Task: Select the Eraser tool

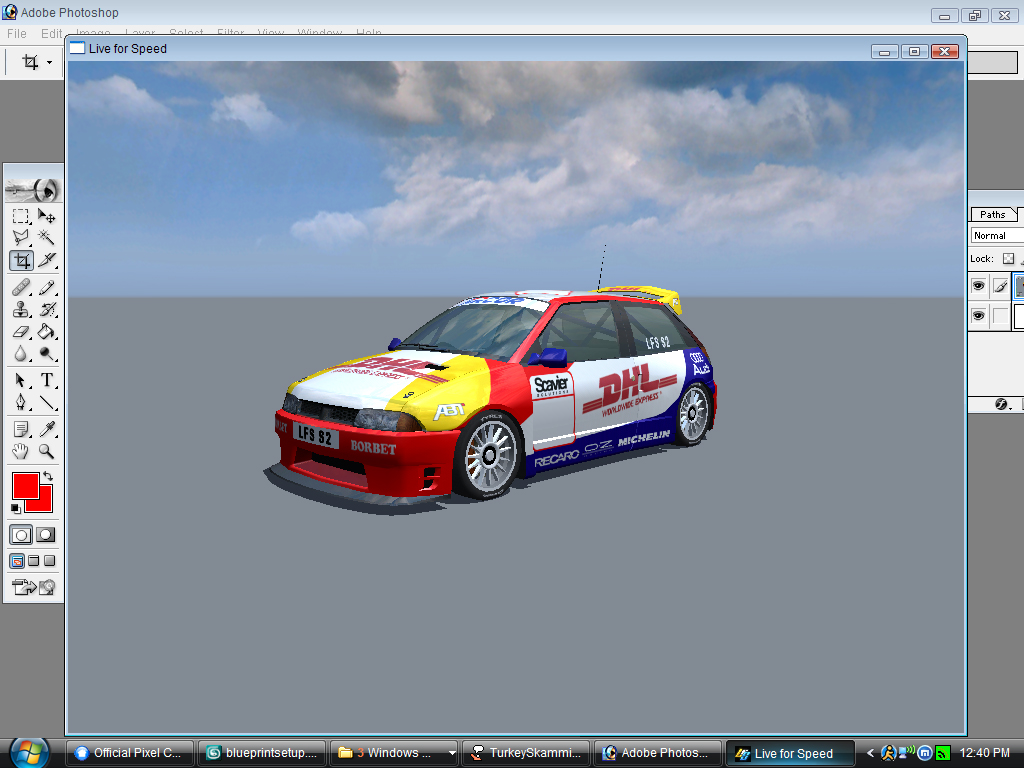Action: (20, 332)
